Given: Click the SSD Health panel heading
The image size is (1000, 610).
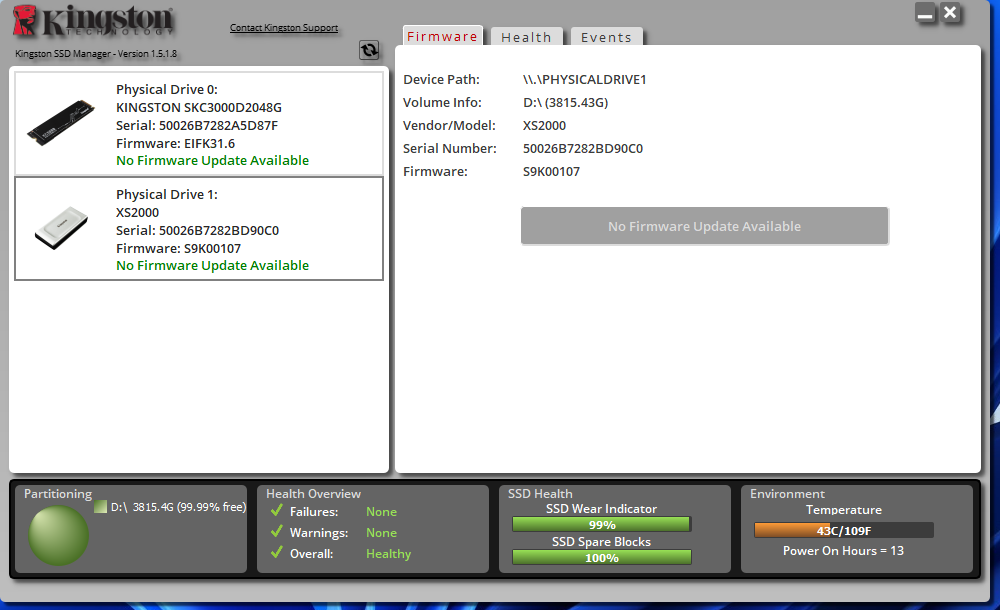Looking at the screenshot, I should tap(540, 493).
